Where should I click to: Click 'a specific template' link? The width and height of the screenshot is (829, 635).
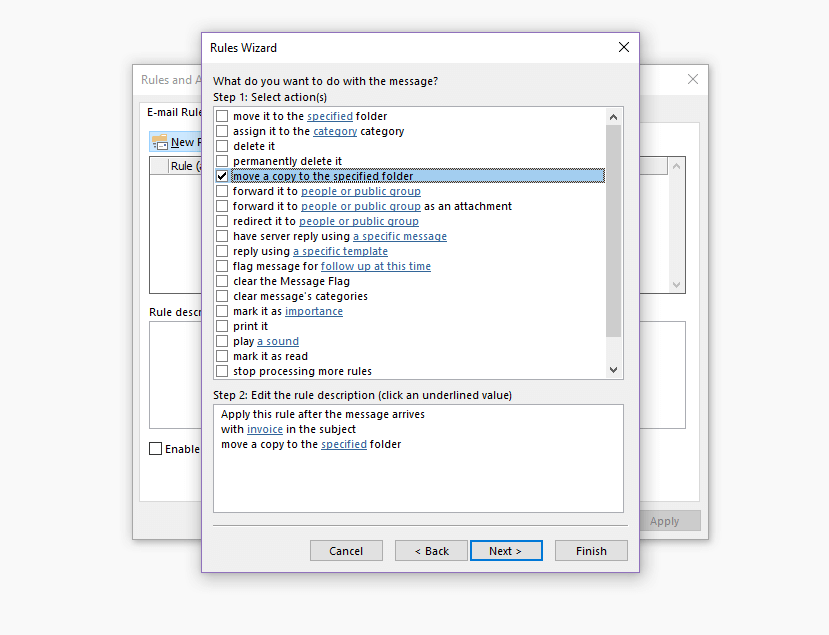[340, 252]
